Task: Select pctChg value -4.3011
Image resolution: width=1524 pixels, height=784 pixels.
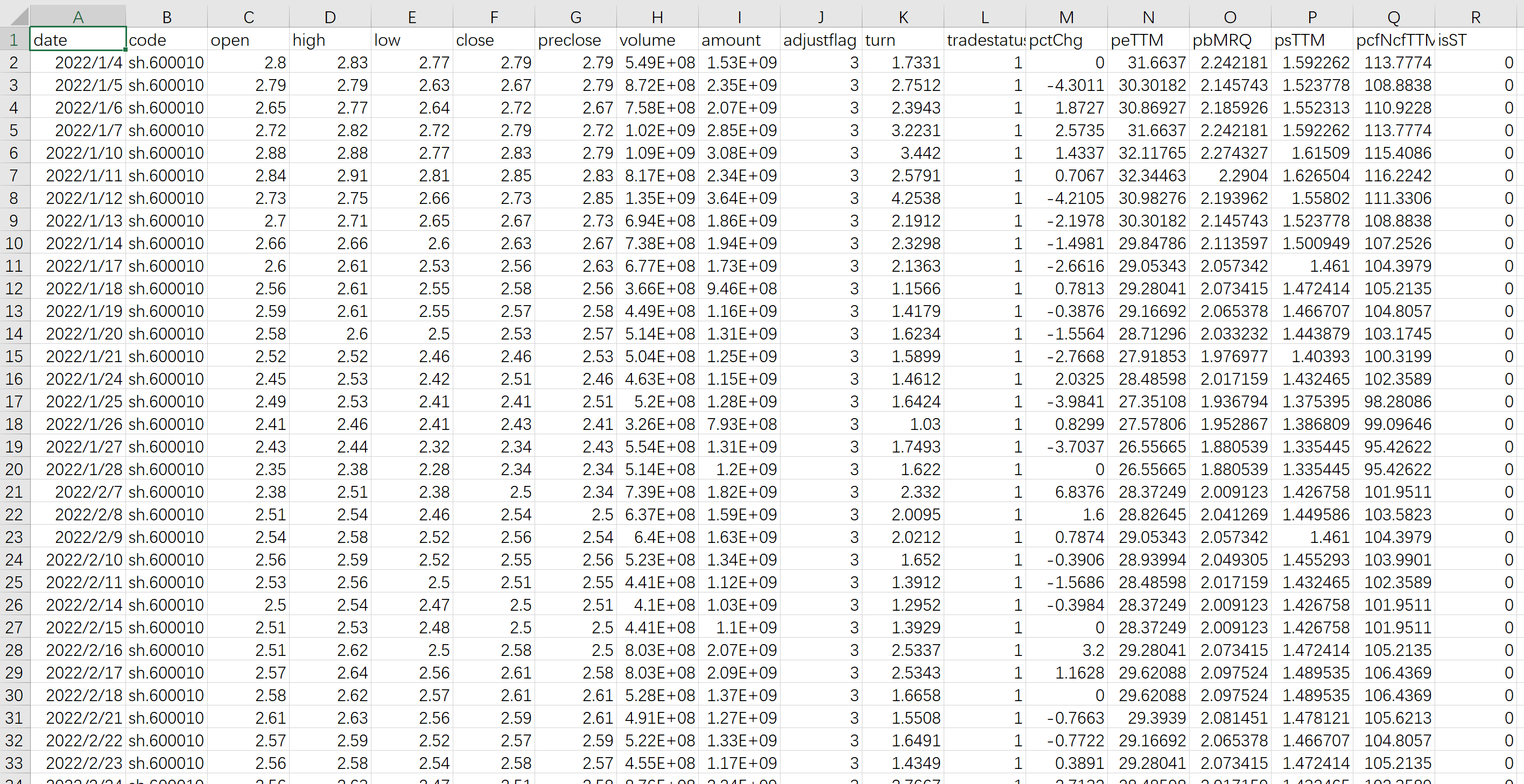Action: [x=1066, y=85]
